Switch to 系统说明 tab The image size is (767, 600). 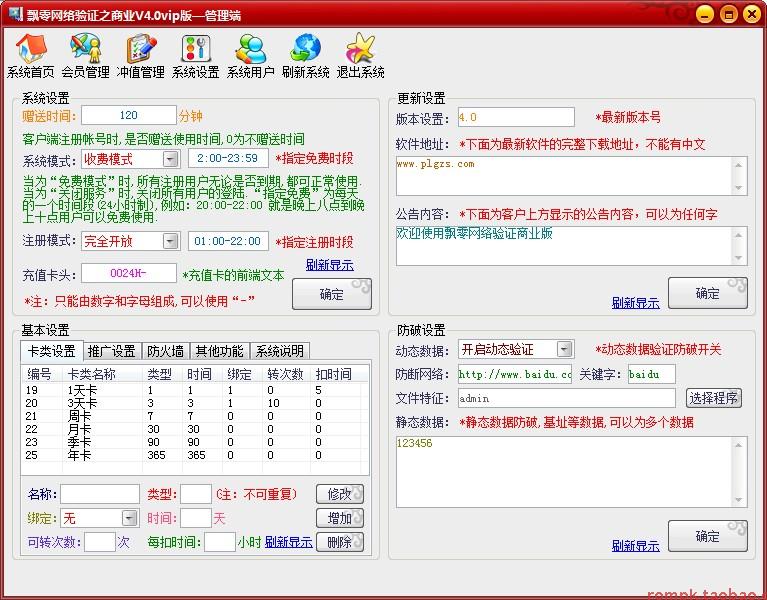280,351
